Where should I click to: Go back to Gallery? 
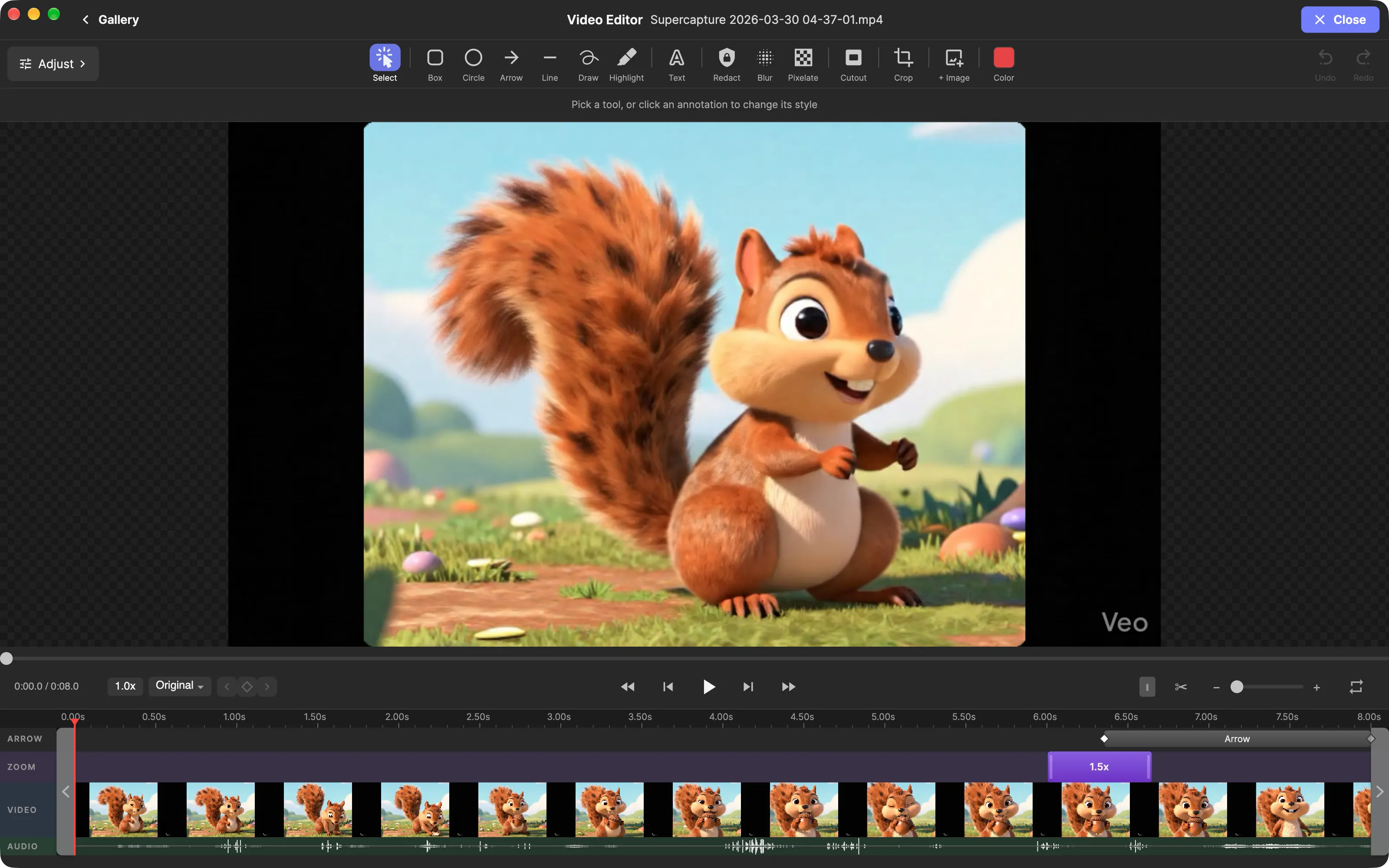pyautogui.click(x=110, y=20)
